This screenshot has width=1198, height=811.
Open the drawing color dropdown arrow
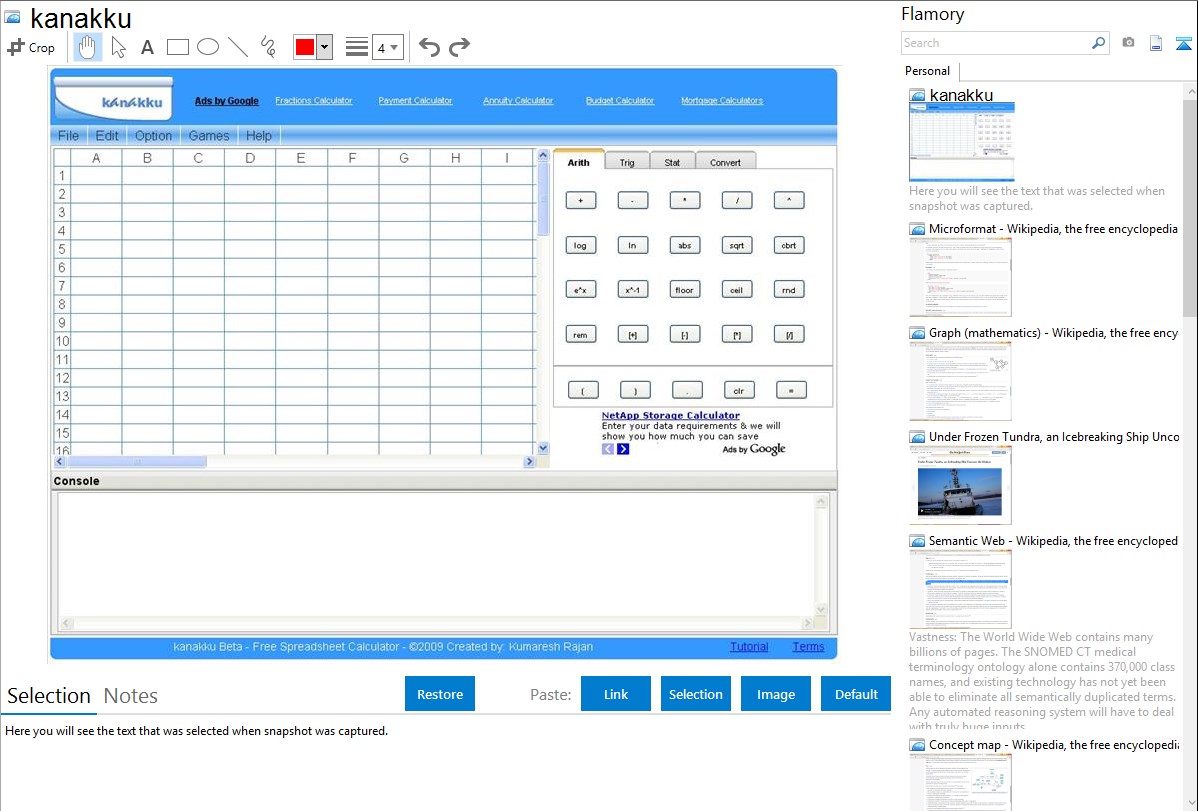point(325,47)
